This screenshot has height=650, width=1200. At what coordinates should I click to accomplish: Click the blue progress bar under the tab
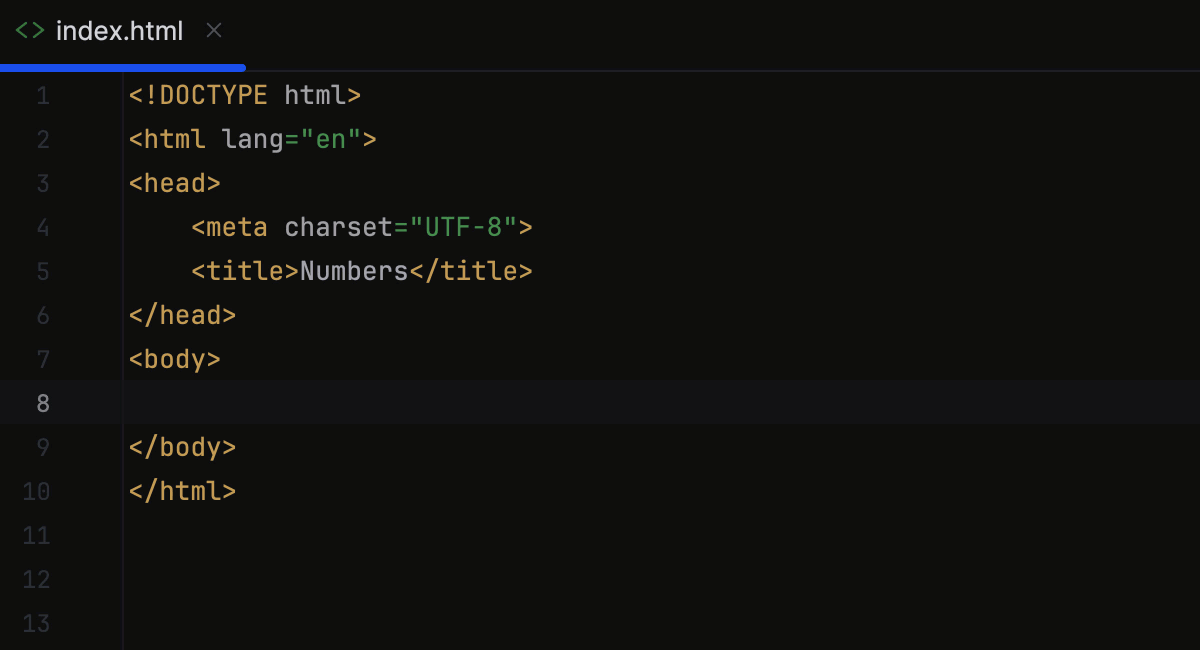click(x=120, y=67)
